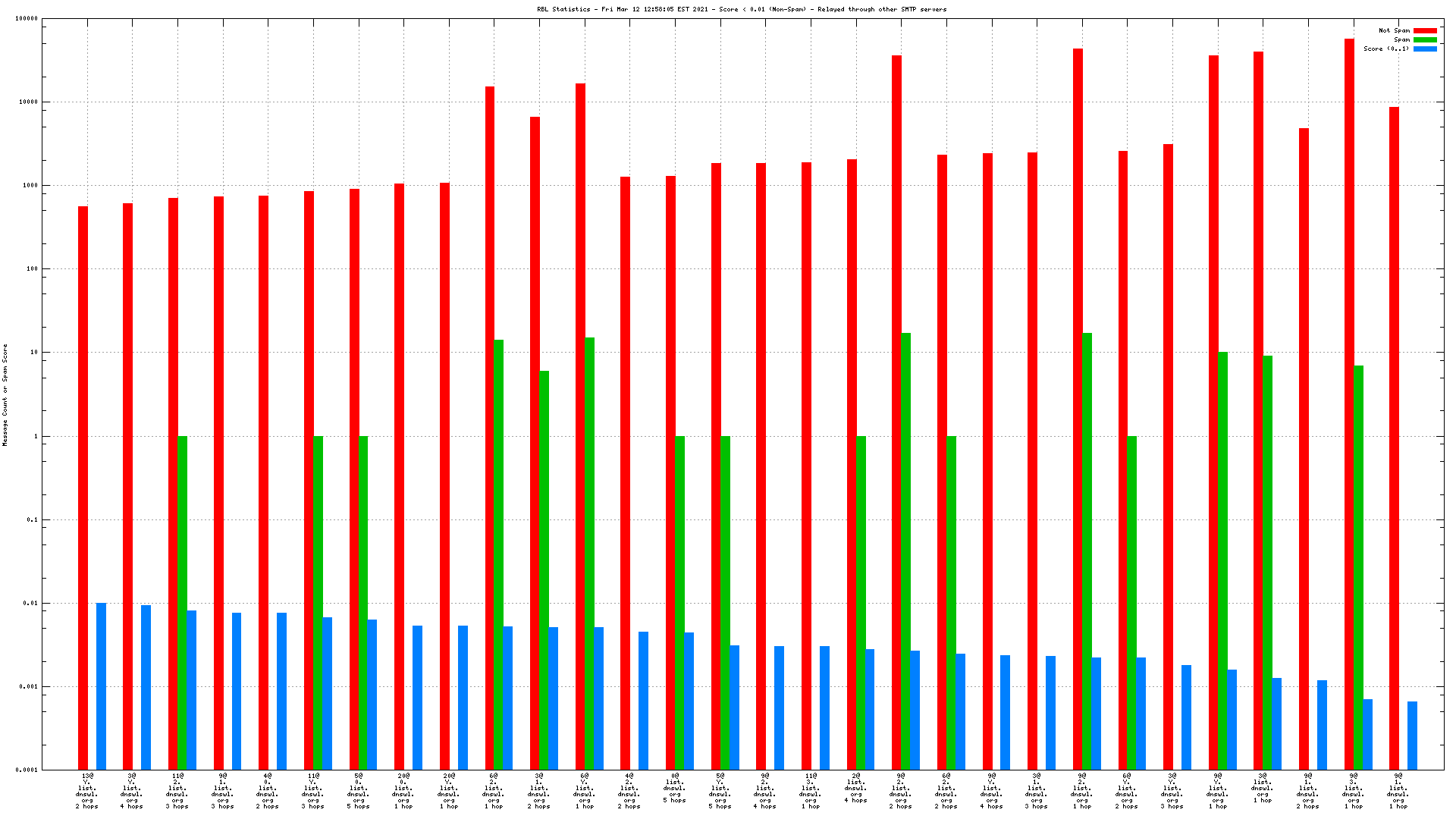Click the leftmost red bar in the chart

pyautogui.click(x=83, y=485)
